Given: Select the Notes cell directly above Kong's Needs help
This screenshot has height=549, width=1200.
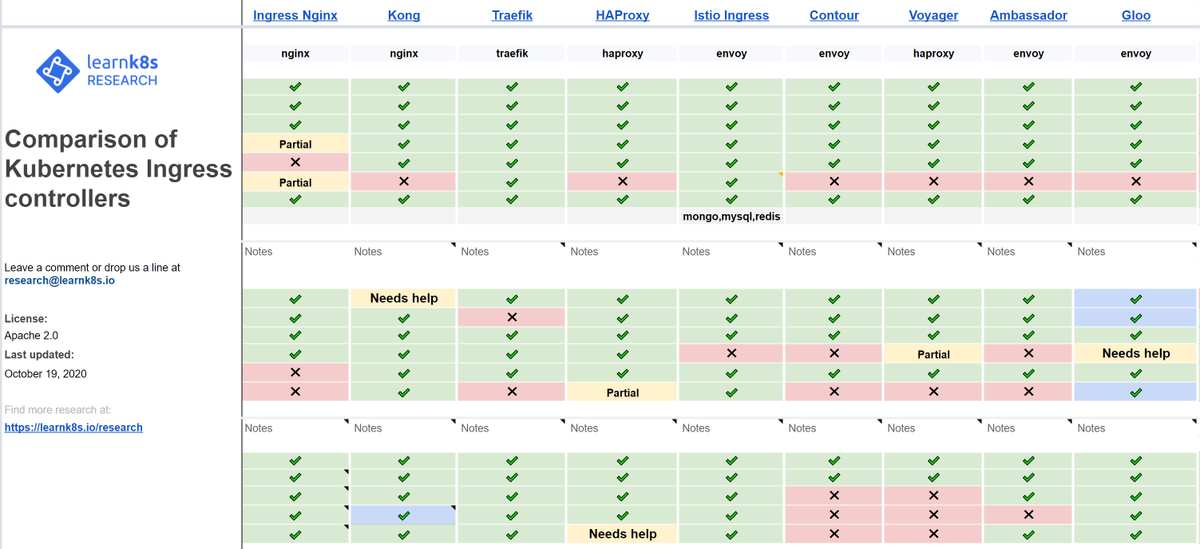Looking at the screenshot, I should click(x=404, y=252).
